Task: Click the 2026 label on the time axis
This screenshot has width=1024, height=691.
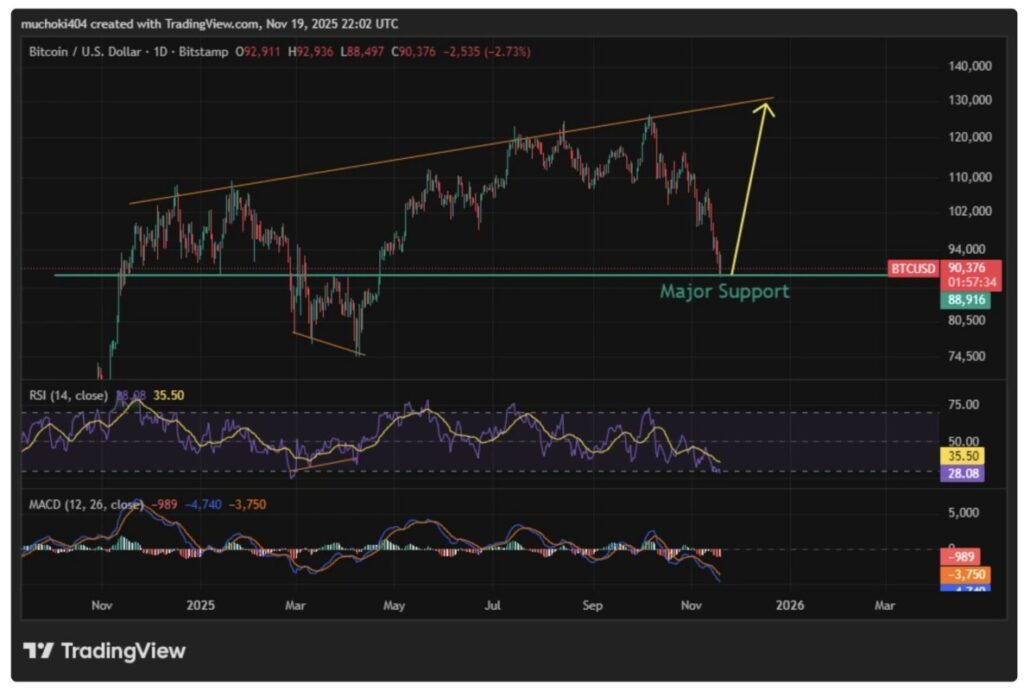Action: click(790, 605)
